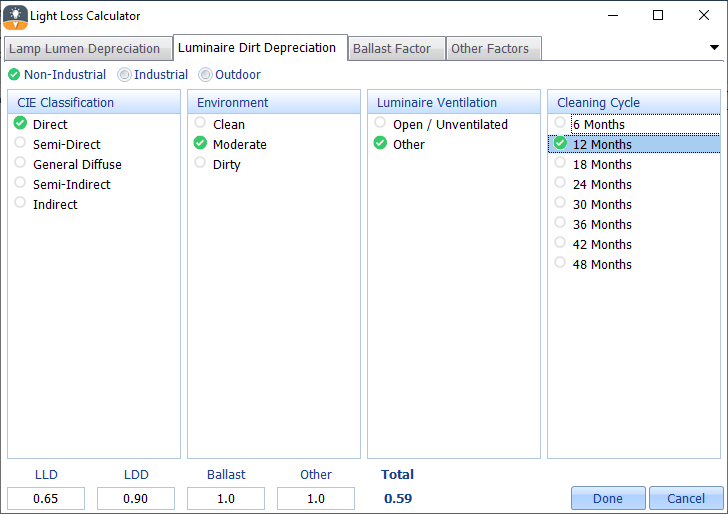Select the Luminaire Dirt Depreciation tab
The image size is (728, 514).
point(260,48)
